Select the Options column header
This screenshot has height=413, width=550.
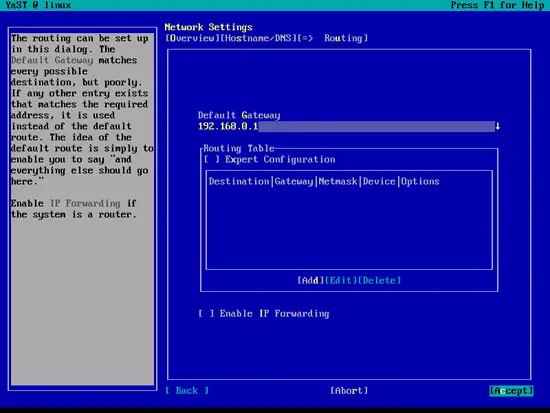coord(420,181)
